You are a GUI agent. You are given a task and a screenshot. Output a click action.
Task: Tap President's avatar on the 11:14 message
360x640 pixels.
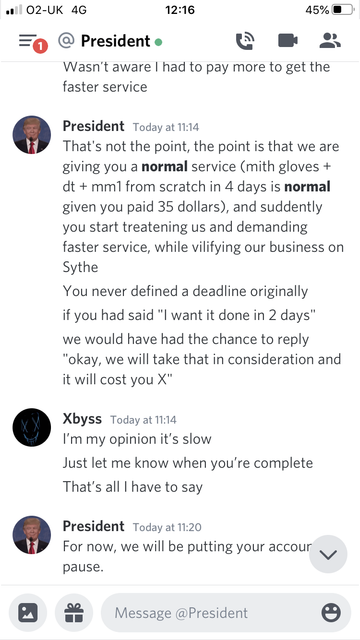[x=32, y=135]
